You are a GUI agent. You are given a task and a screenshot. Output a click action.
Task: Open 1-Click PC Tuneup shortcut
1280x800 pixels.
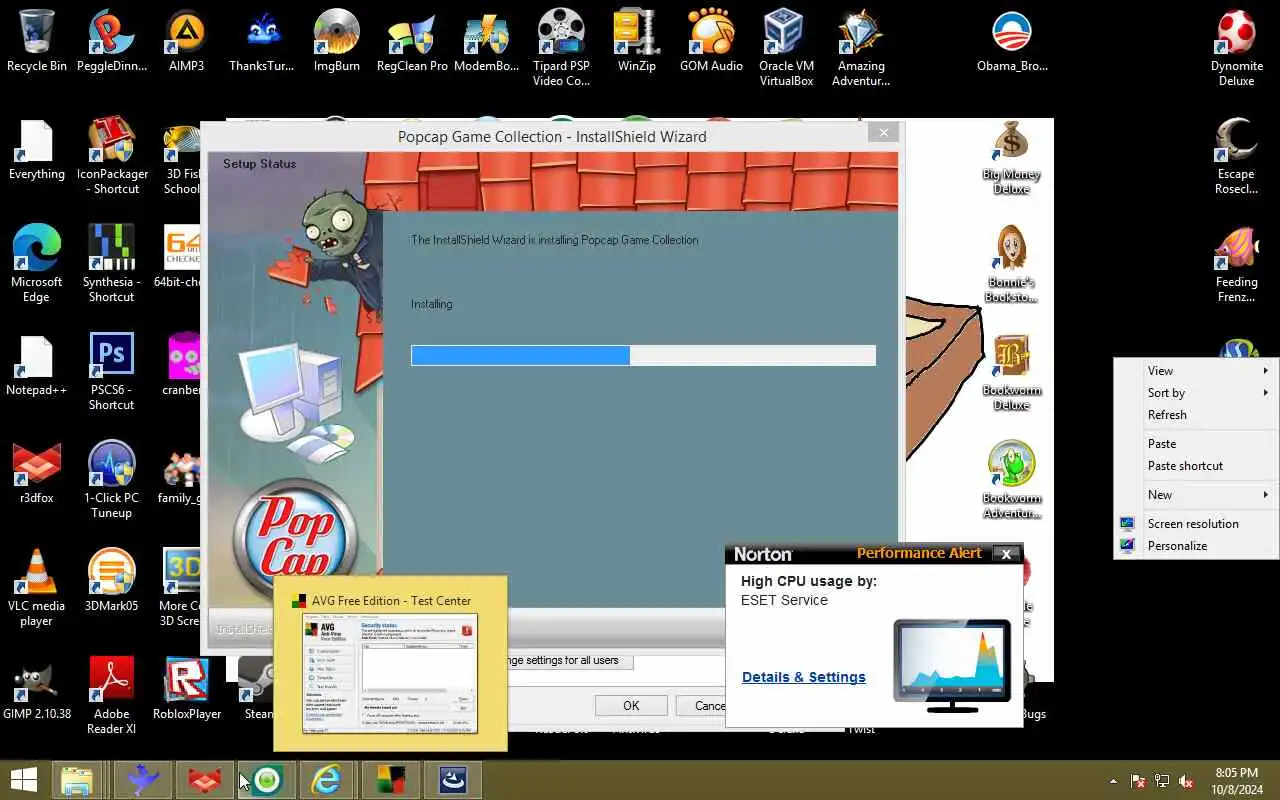(111, 479)
